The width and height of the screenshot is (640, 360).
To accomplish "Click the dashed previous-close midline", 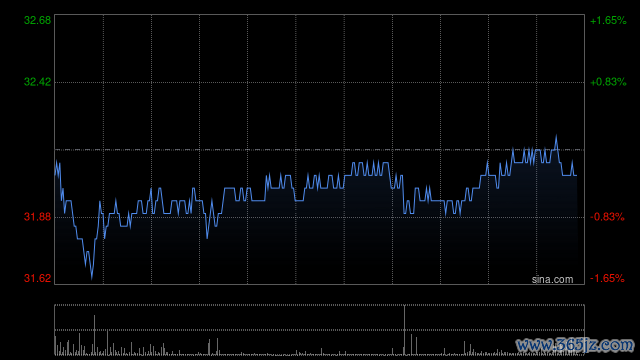I will pyautogui.click(x=319, y=150).
